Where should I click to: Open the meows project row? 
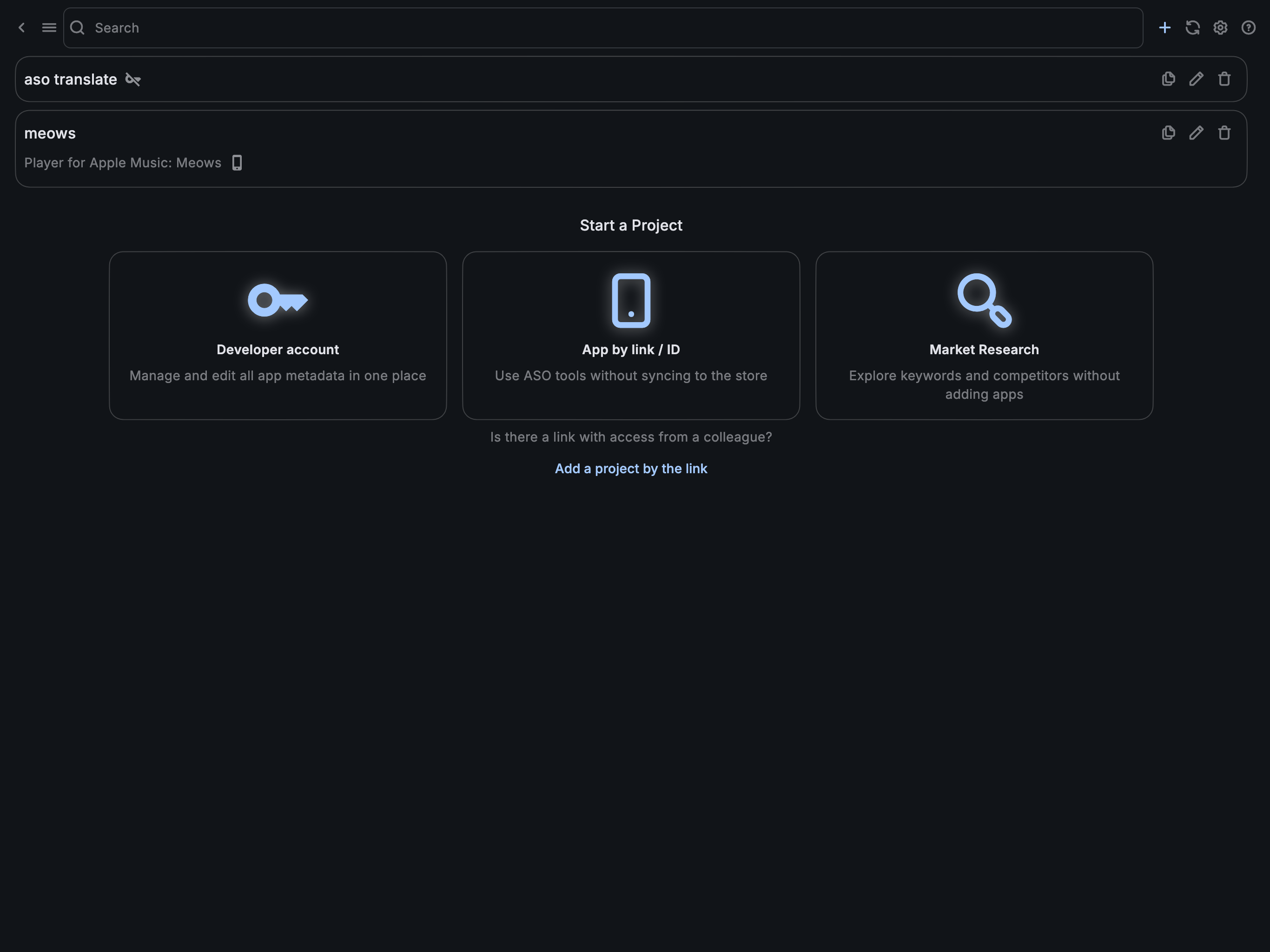[50, 133]
